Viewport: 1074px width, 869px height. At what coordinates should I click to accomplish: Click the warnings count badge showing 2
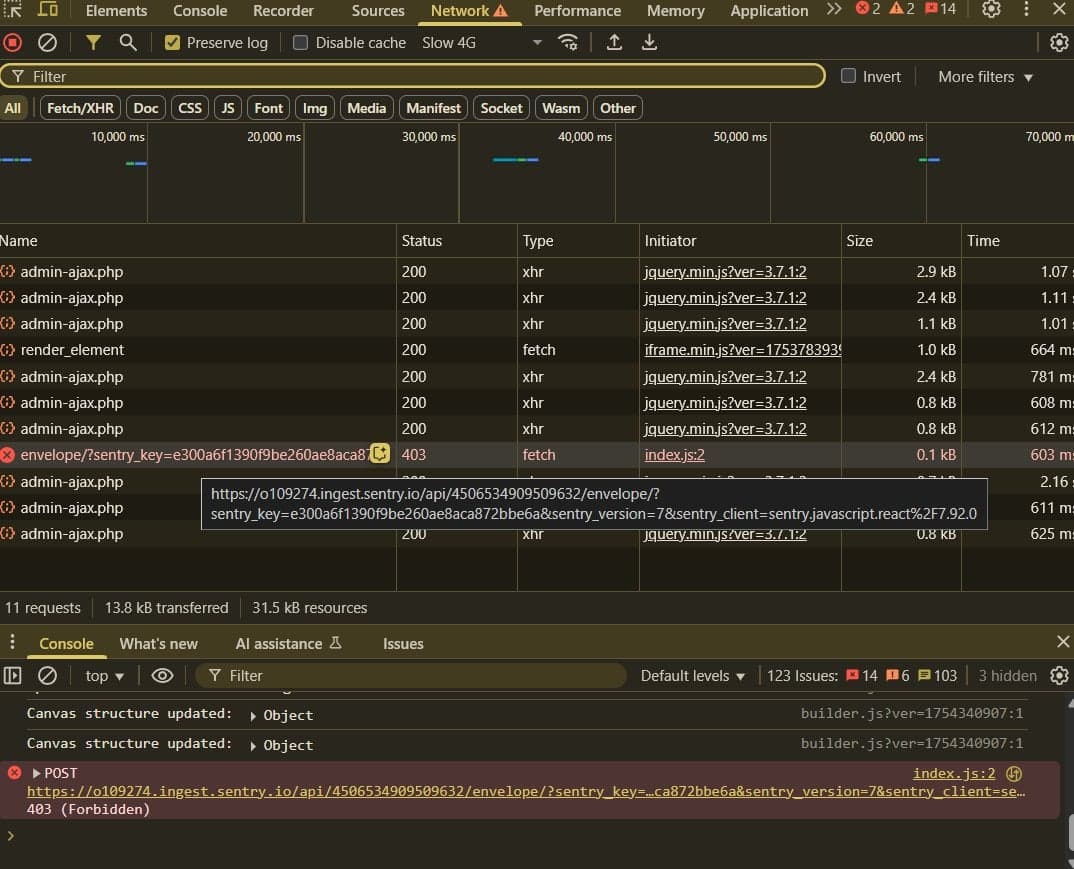901,9
